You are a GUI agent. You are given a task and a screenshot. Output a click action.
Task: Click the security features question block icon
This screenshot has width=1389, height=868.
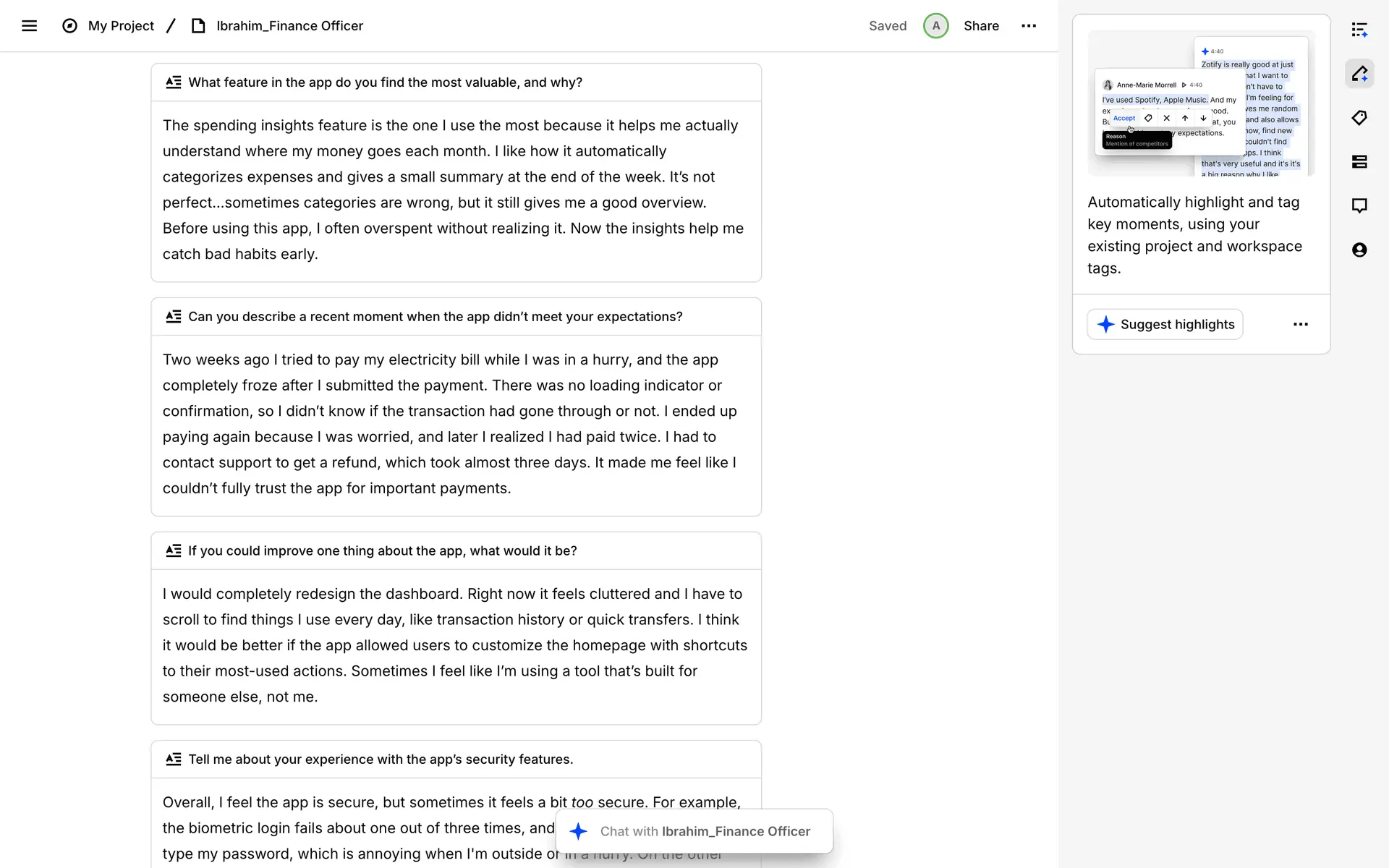tap(174, 759)
